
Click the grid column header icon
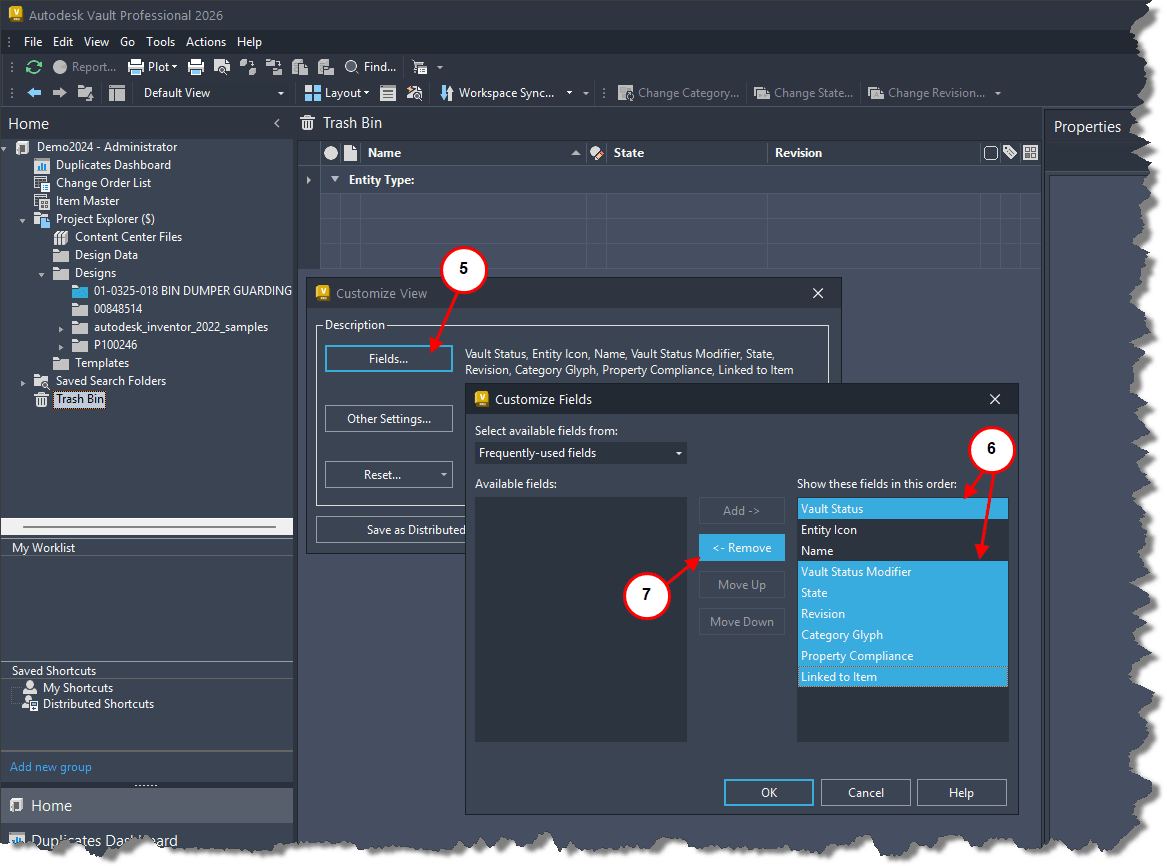click(x=1030, y=153)
